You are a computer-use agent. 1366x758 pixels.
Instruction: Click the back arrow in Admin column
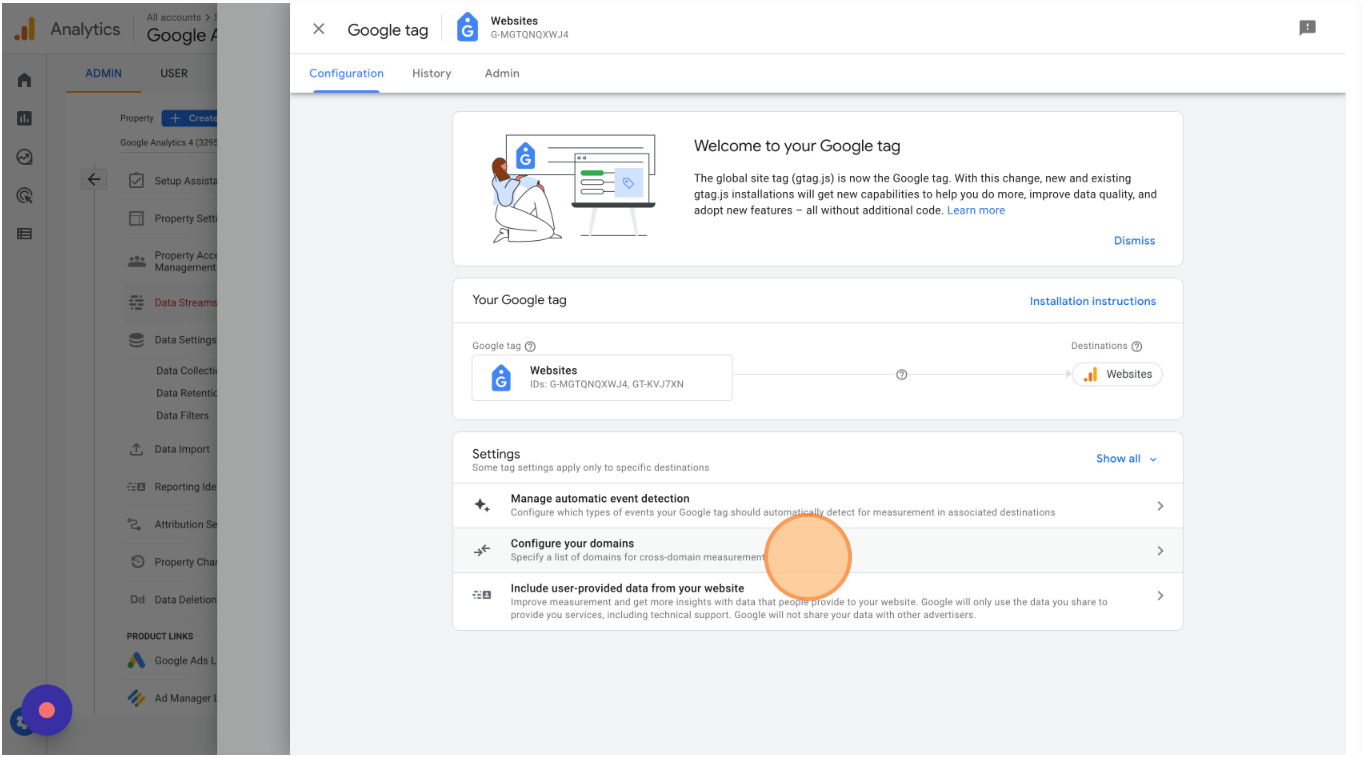94,180
